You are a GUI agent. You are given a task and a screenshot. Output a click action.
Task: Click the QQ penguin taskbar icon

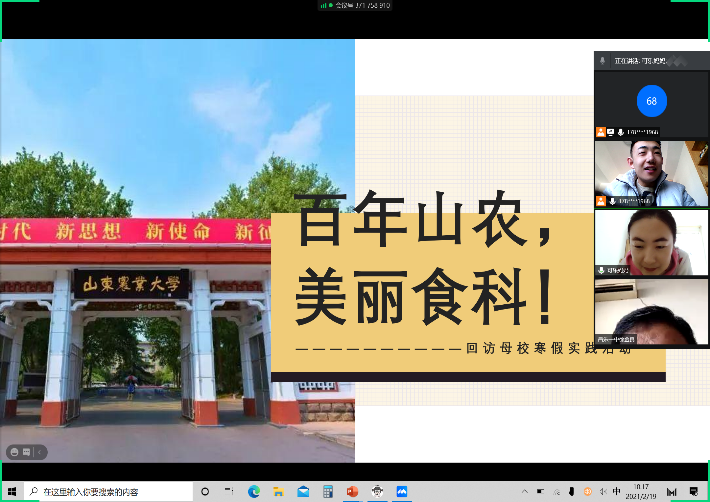[x=377, y=492]
